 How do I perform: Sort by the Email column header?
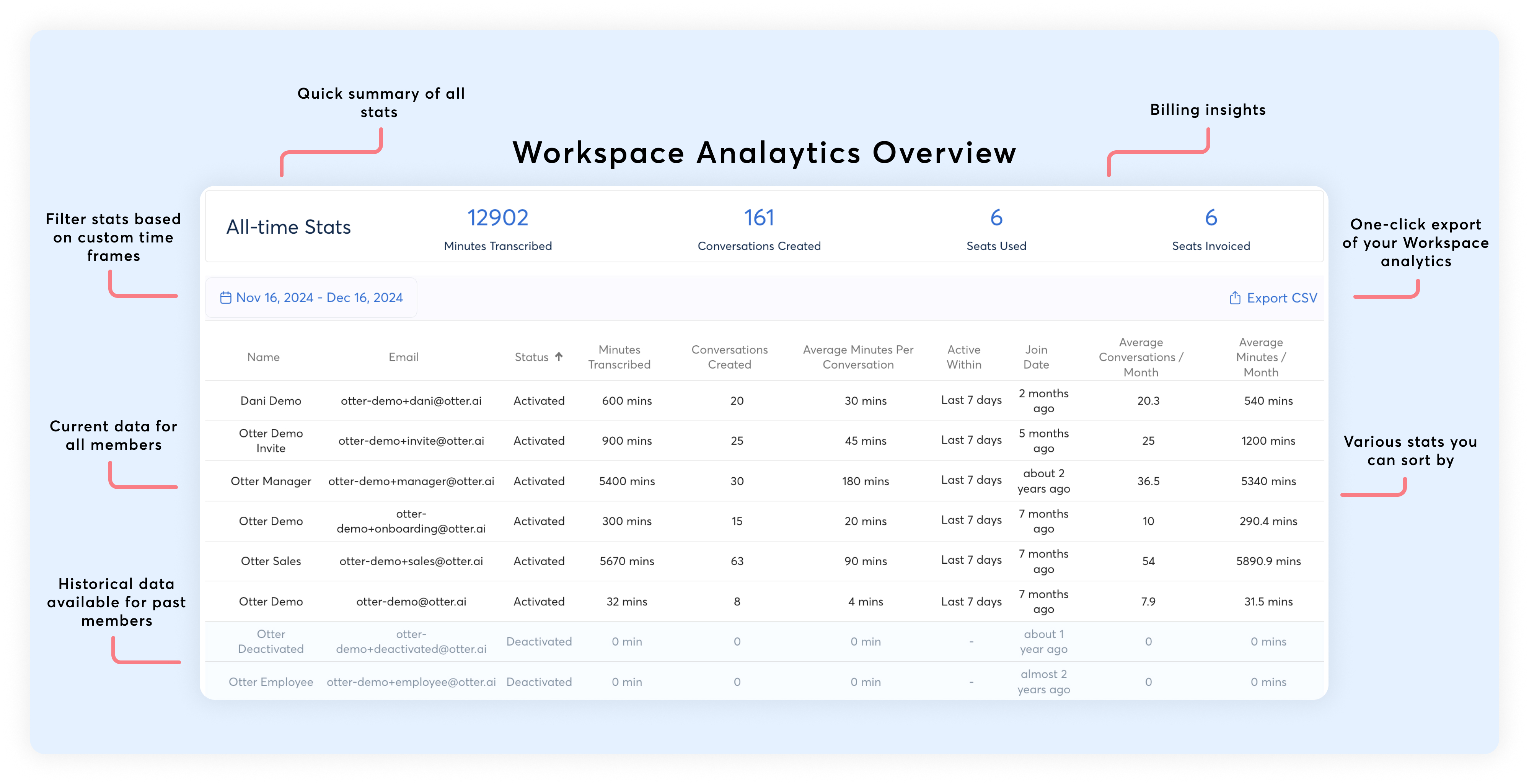403,357
